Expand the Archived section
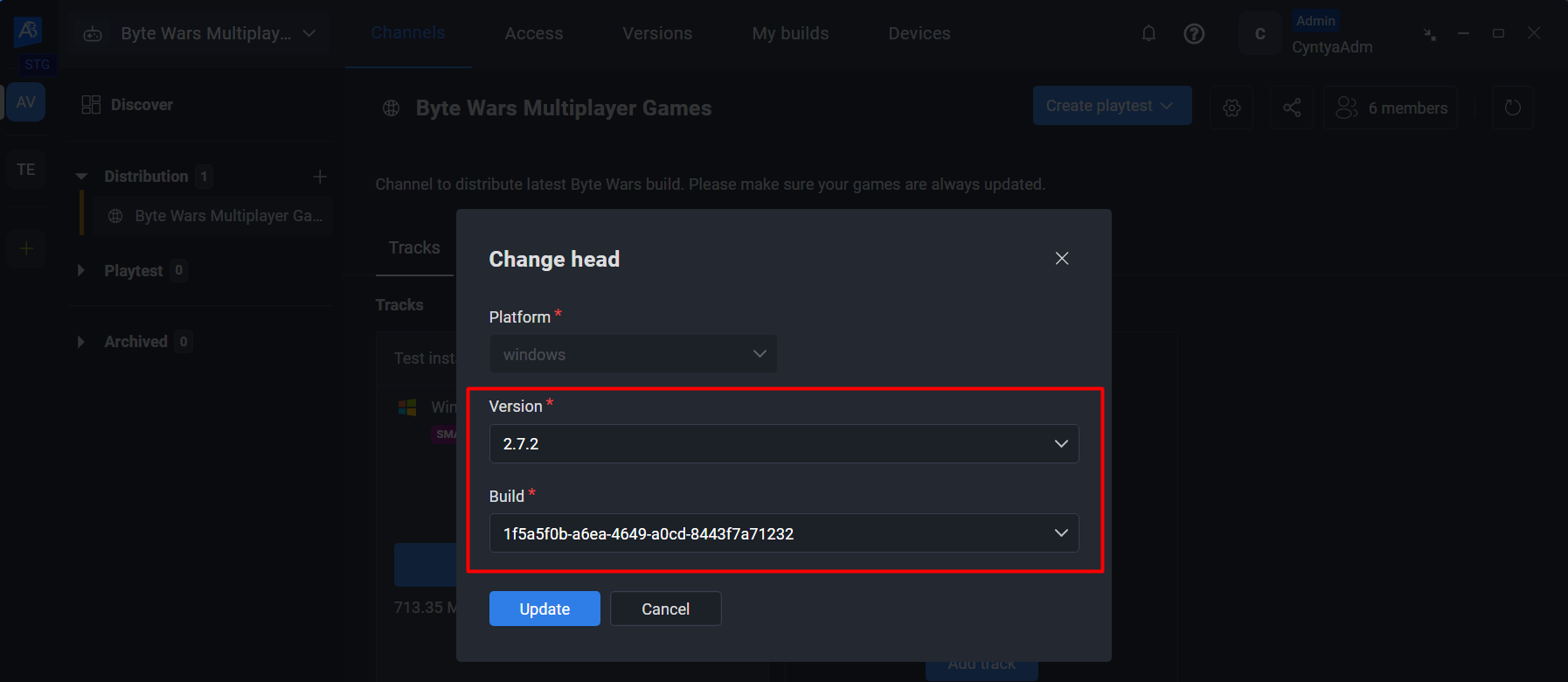The width and height of the screenshot is (1568, 682). click(x=80, y=341)
